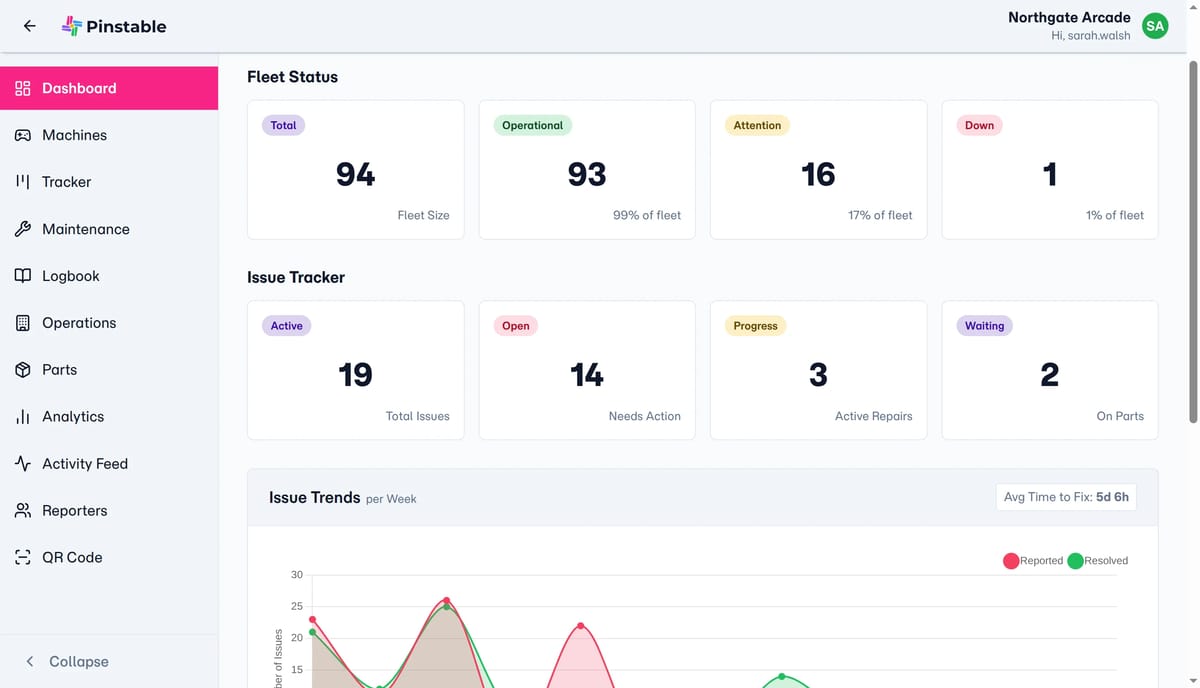Go to the Machines page
The image size is (1200, 688).
(x=109, y=135)
